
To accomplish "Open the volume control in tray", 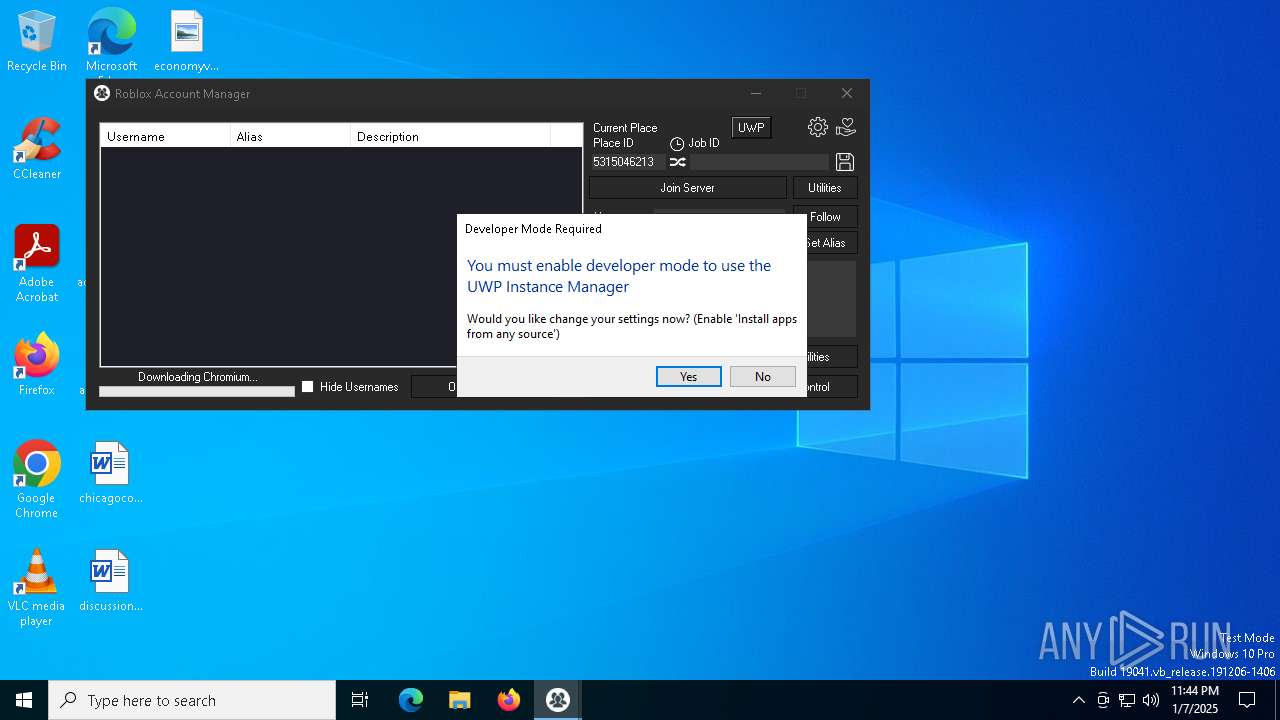I will tap(1151, 700).
